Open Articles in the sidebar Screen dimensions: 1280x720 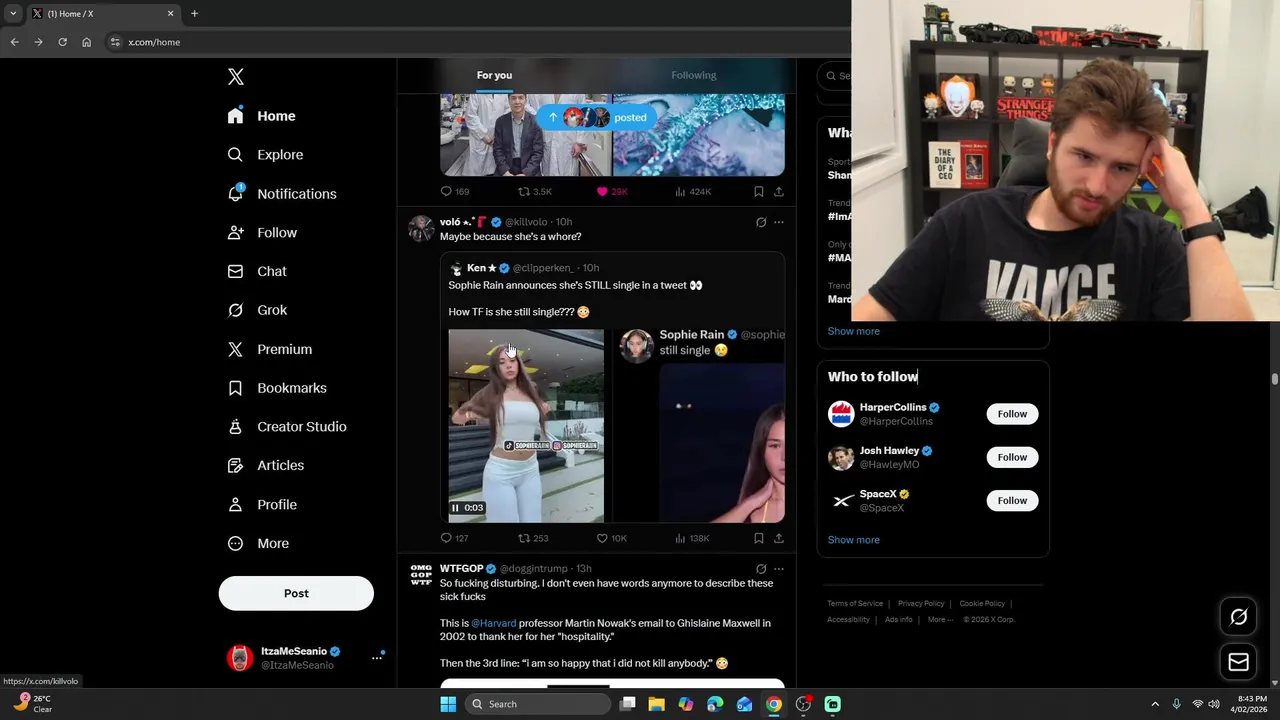click(x=266, y=466)
